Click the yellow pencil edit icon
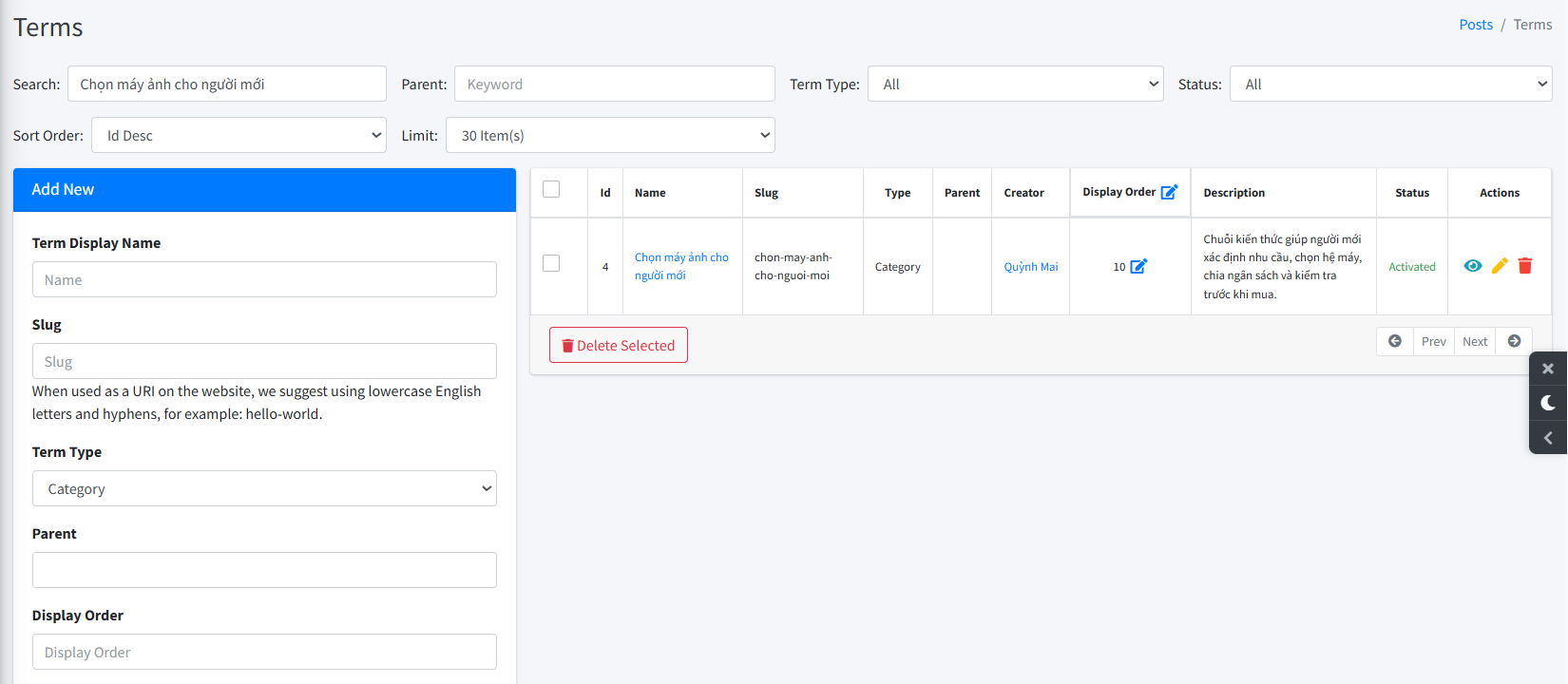The height and width of the screenshot is (684, 1568). [1500, 266]
